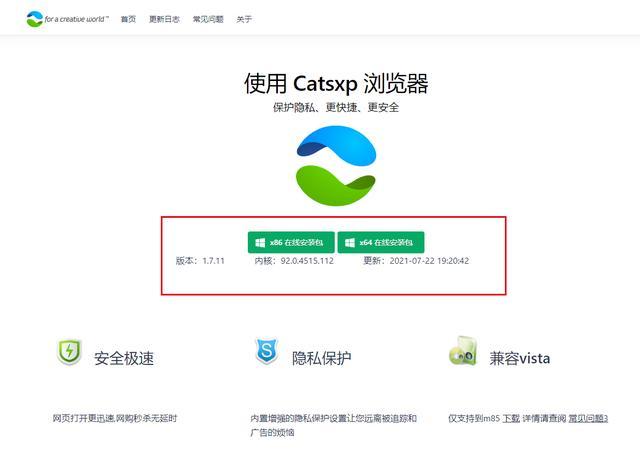
Task: Click the blue S shield privacy icon
Action: (x=267, y=351)
